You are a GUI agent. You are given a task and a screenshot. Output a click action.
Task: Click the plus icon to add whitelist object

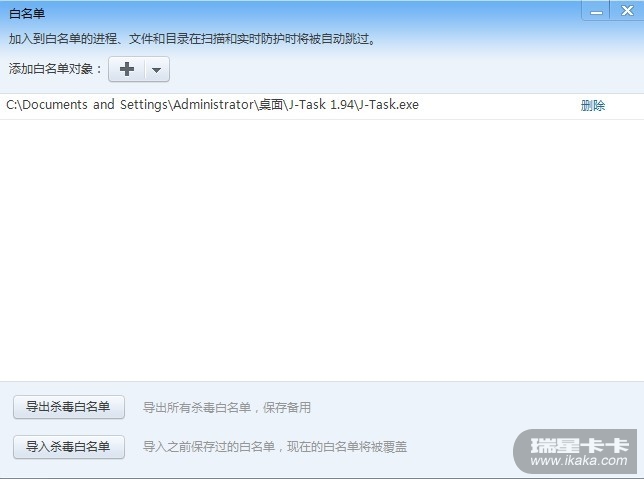[127, 69]
